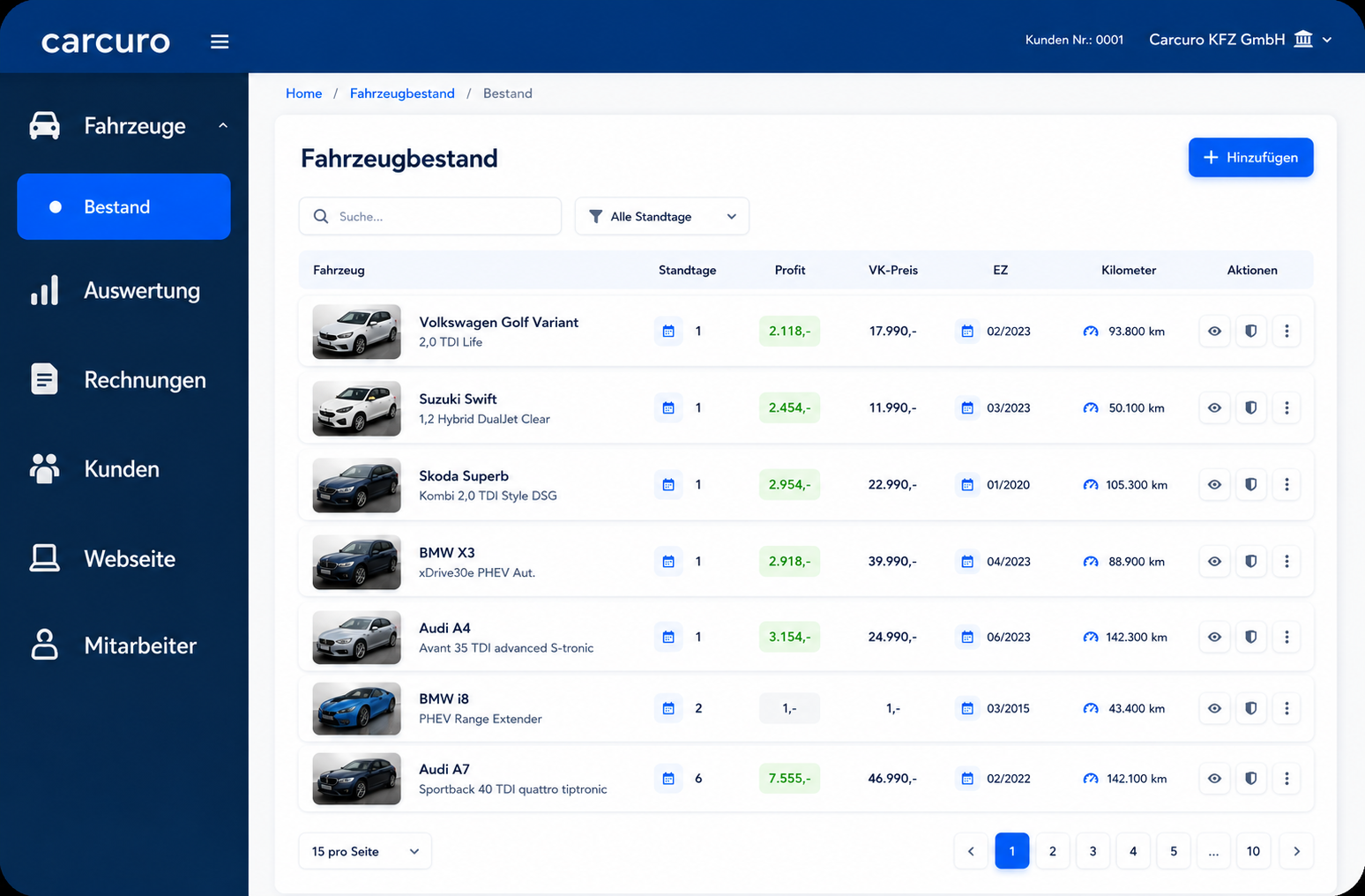Click the Mitarbeiter person icon

pyautogui.click(x=45, y=645)
